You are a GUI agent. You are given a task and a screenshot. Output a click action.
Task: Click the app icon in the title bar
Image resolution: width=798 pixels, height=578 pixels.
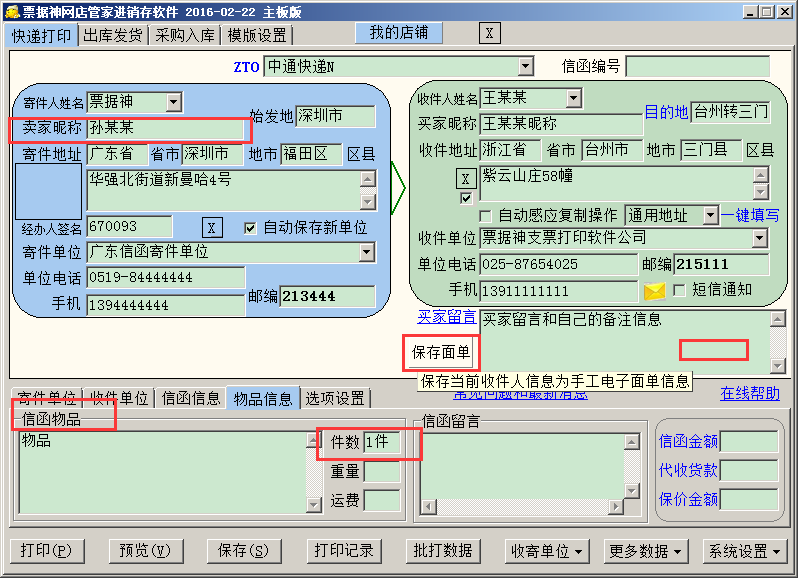[11, 11]
